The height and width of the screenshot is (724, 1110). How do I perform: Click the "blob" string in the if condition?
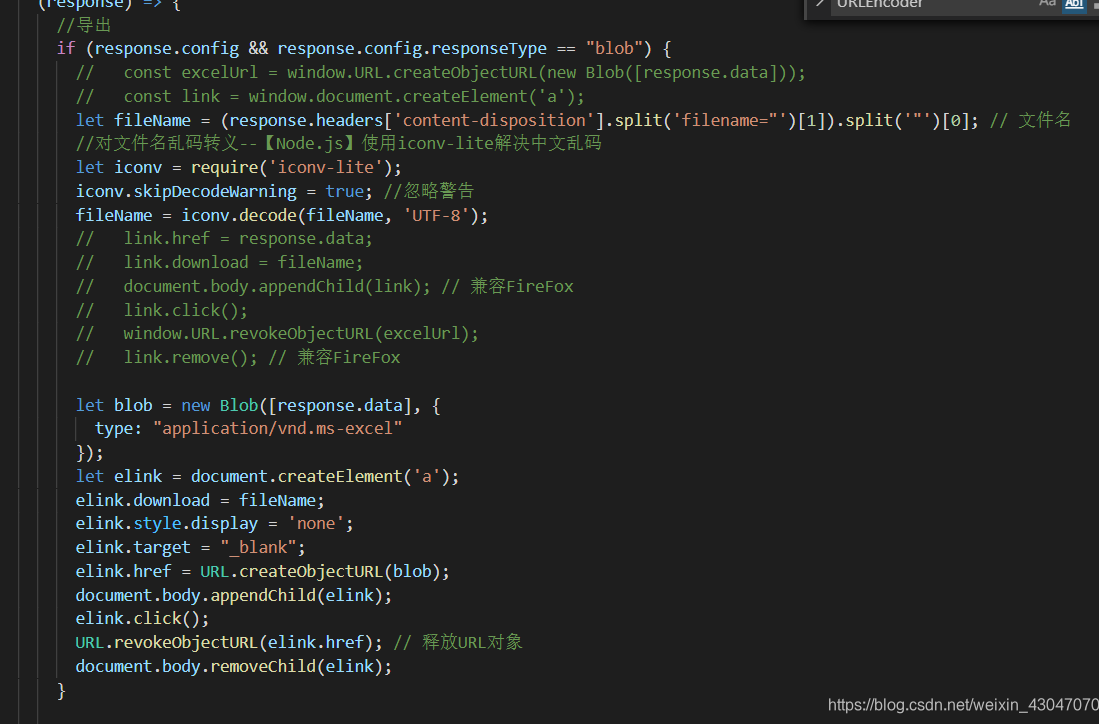tap(614, 48)
